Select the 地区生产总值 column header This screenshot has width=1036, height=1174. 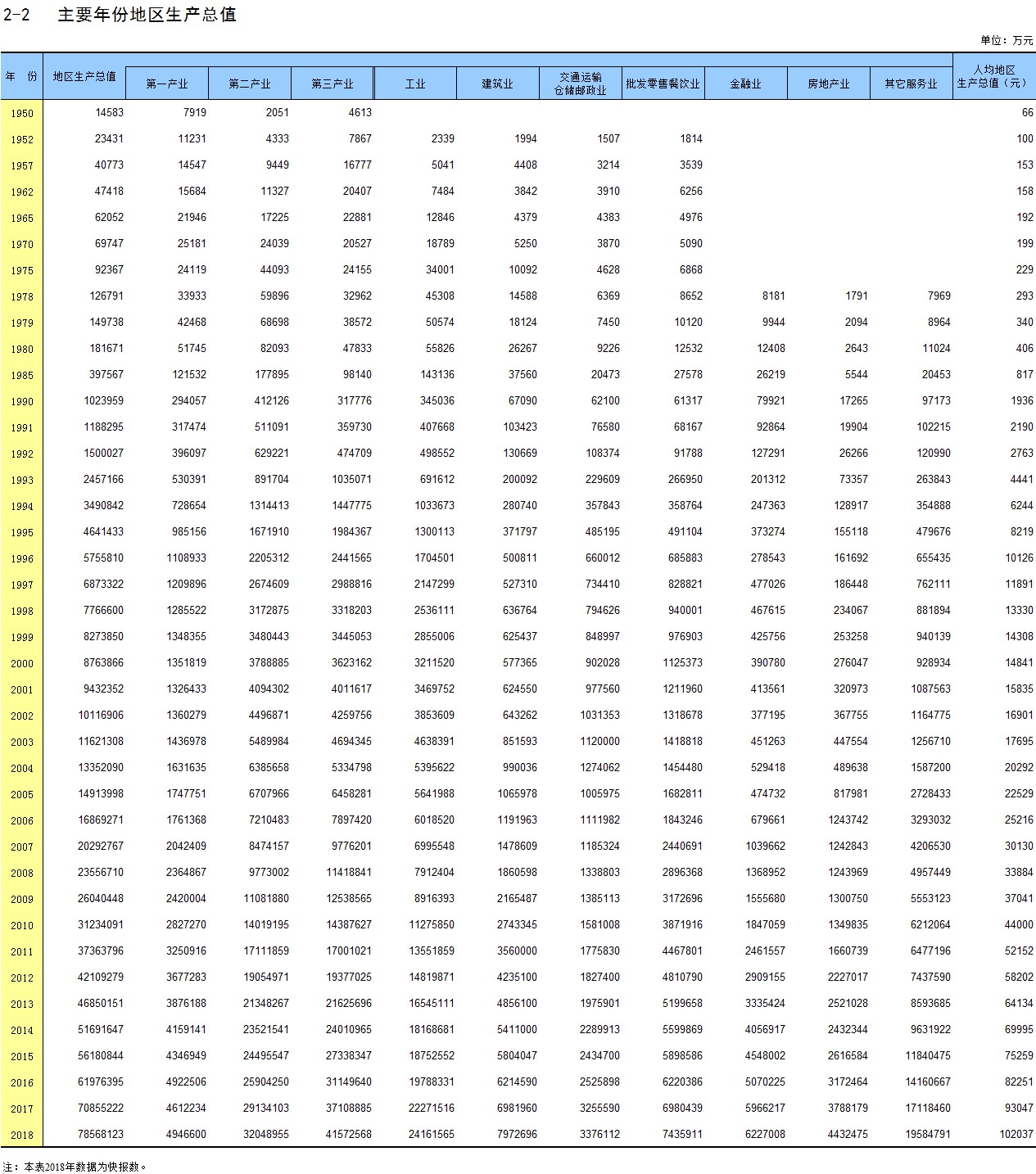point(84,76)
